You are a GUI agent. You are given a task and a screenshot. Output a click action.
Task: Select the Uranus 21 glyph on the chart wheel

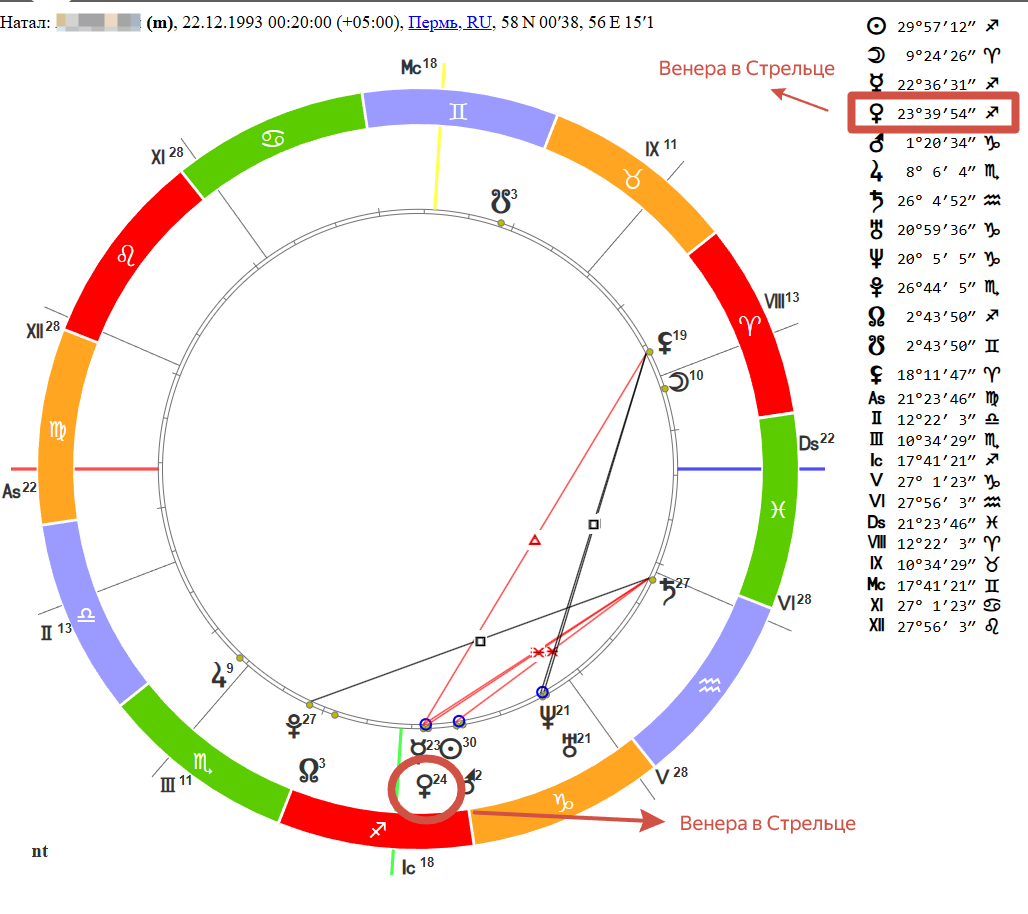click(569, 745)
